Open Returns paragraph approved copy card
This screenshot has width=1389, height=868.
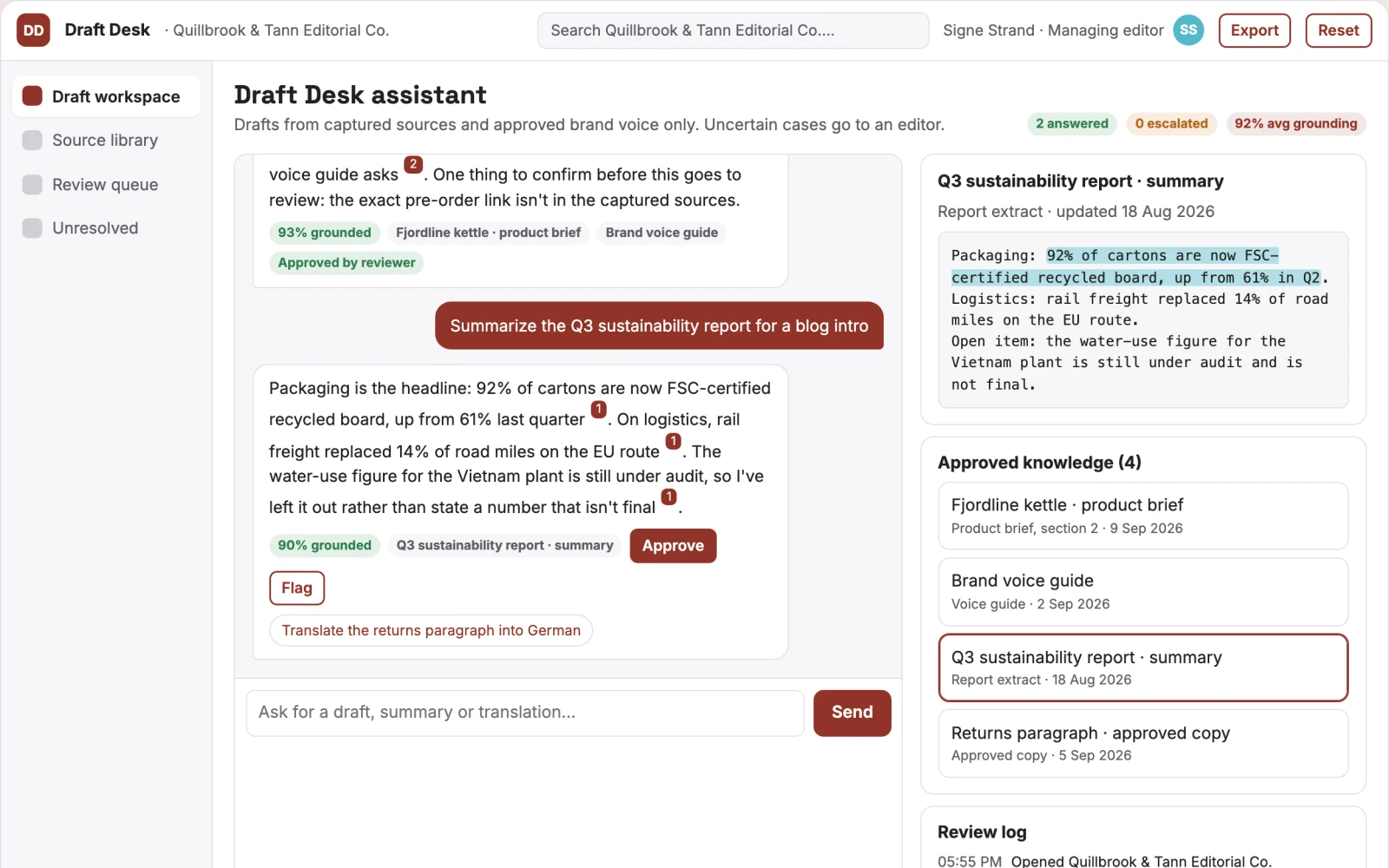(x=1142, y=743)
